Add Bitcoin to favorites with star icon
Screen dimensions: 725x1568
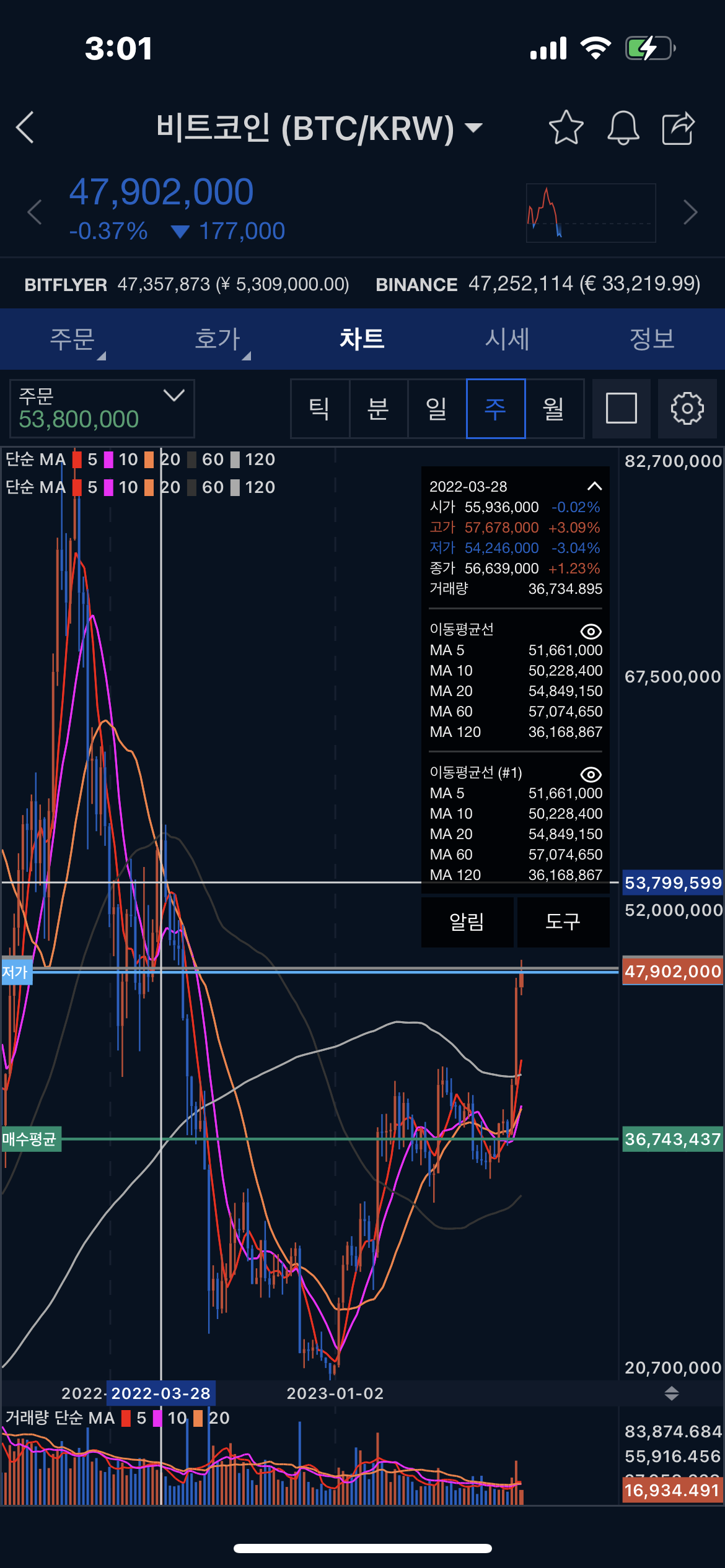pos(566,128)
